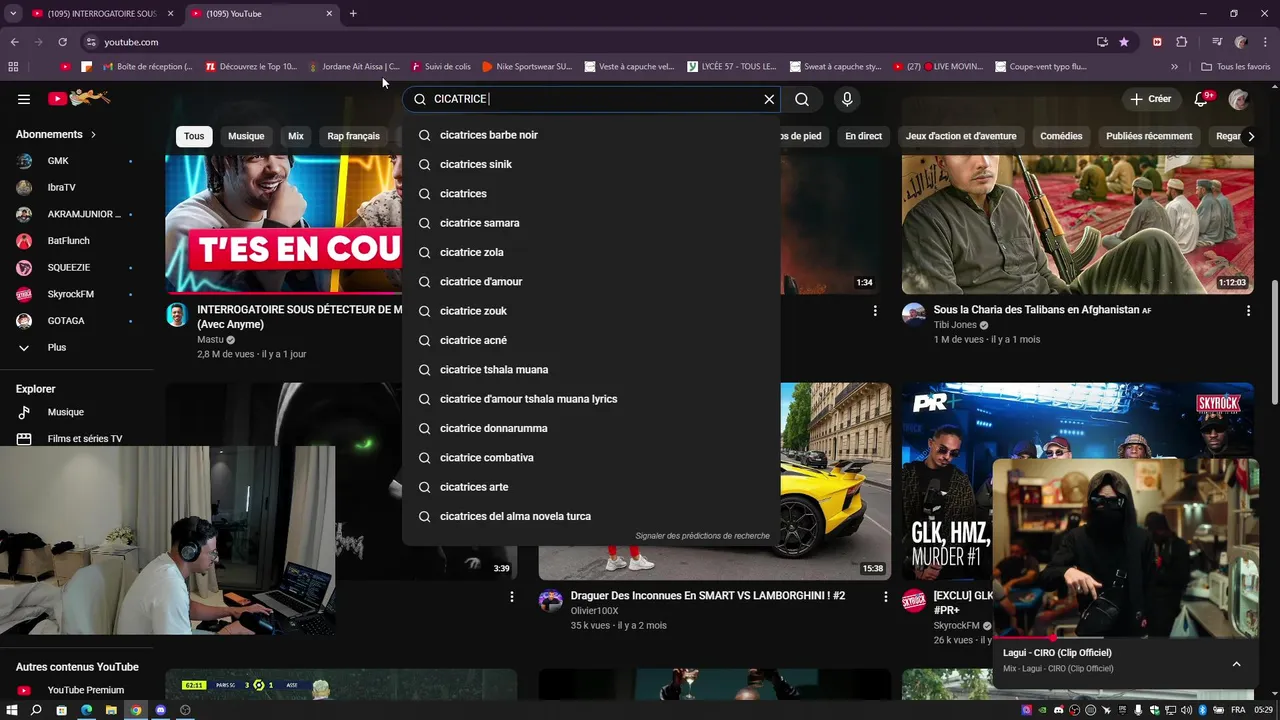Choose suggestion "cicatrice samara"
The height and width of the screenshot is (720, 1280).
tap(591, 223)
